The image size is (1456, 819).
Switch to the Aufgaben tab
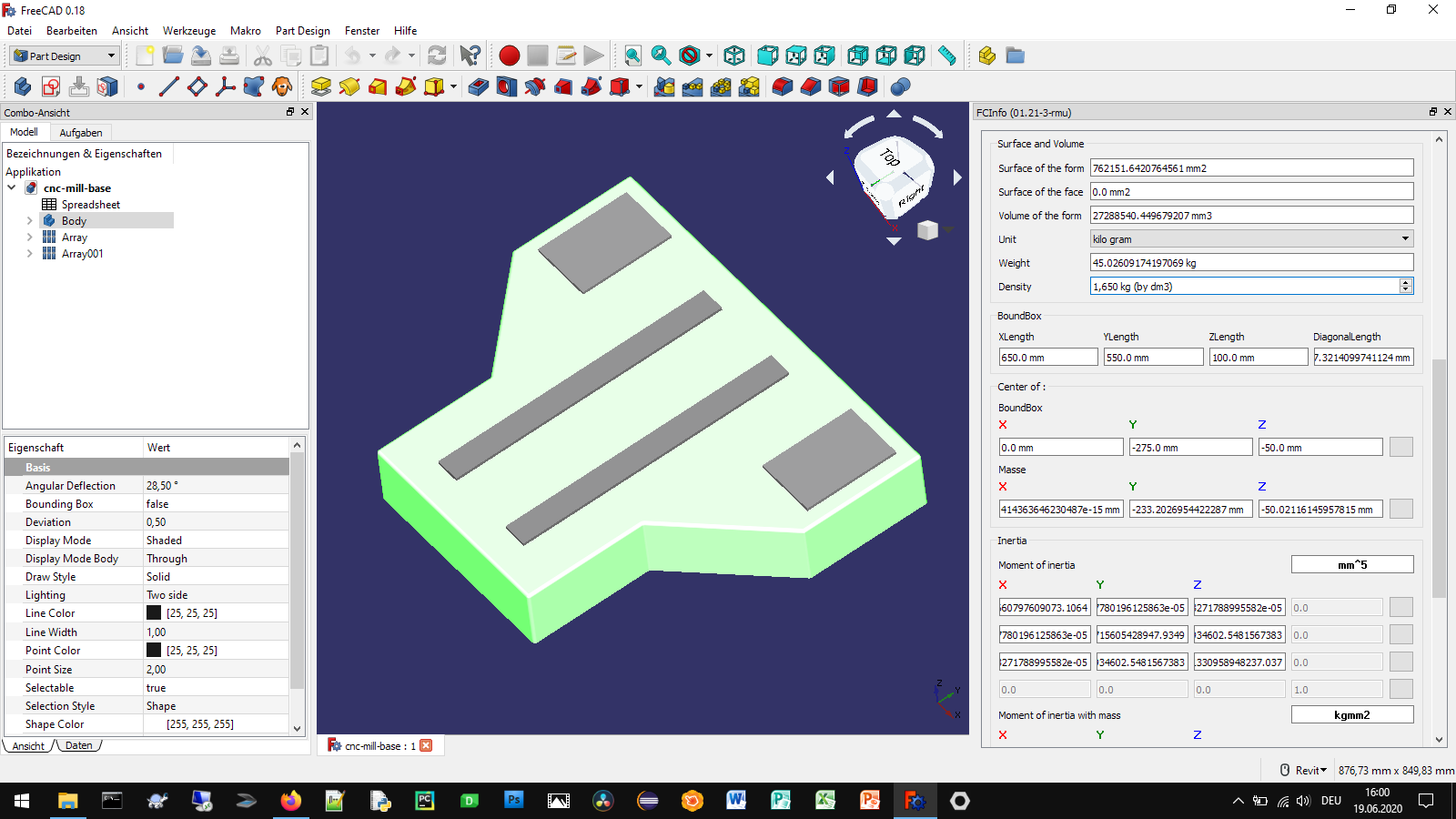[x=81, y=133]
